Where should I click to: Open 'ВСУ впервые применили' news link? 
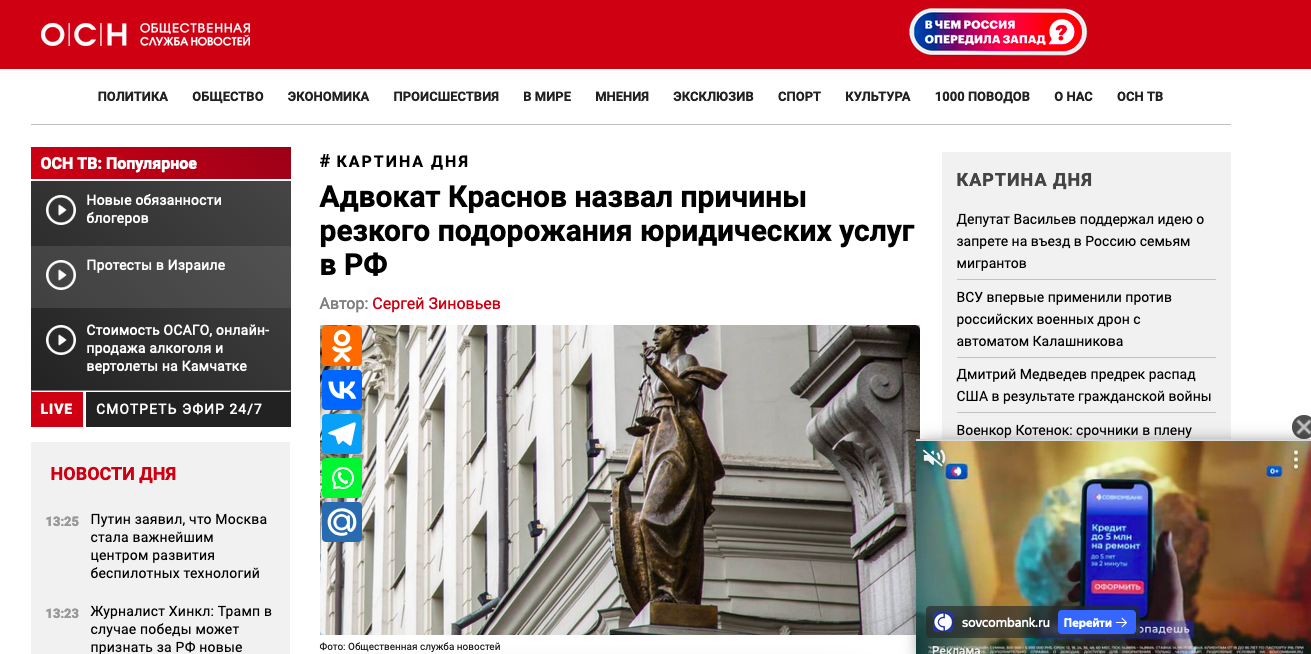[x=1063, y=319]
